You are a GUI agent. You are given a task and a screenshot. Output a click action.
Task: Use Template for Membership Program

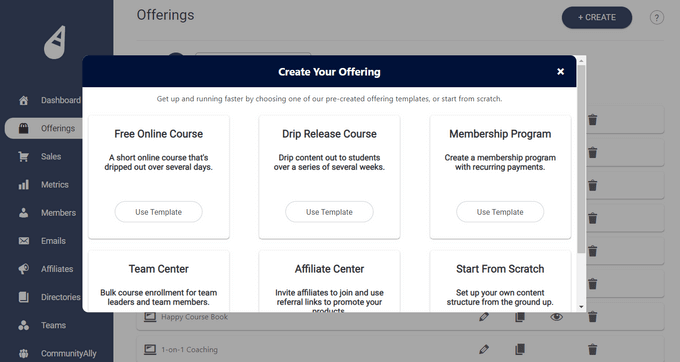(x=500, y=212)
